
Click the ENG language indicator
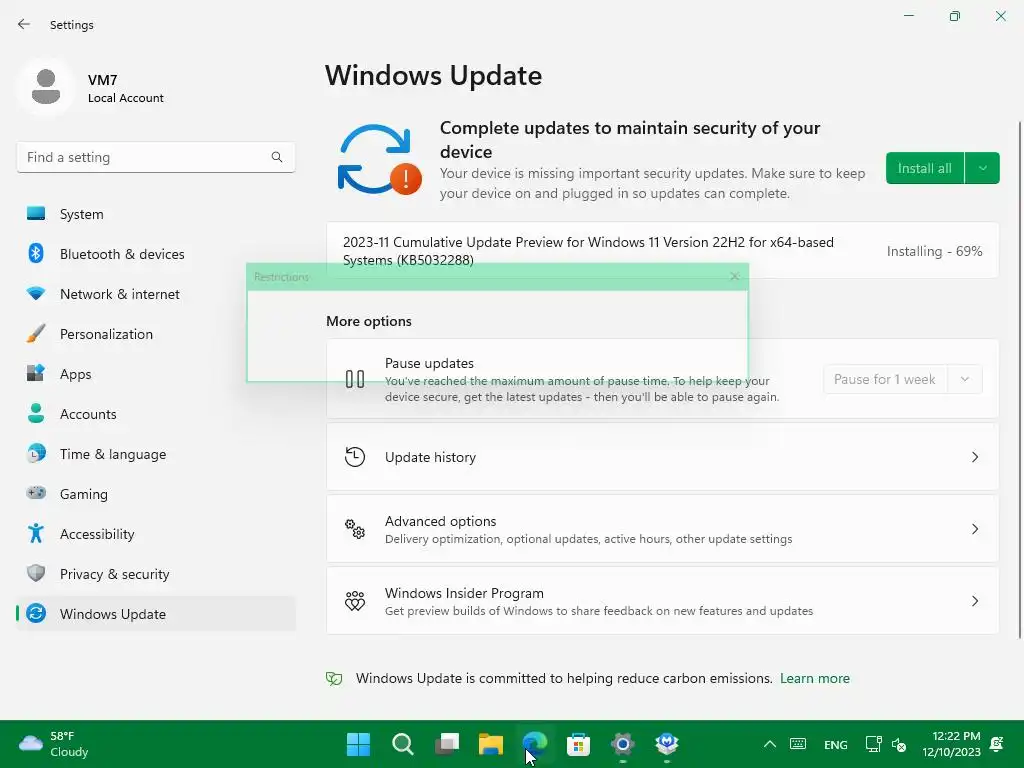(x=836, y=744)
